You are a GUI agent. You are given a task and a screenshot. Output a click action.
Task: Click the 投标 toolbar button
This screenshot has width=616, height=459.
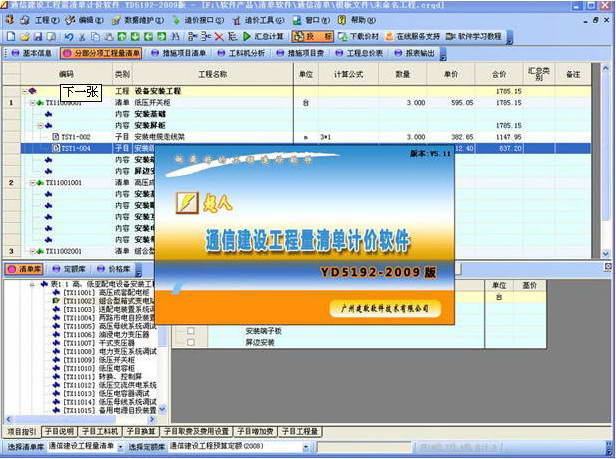pyautogui.click(x=313, y=37)
